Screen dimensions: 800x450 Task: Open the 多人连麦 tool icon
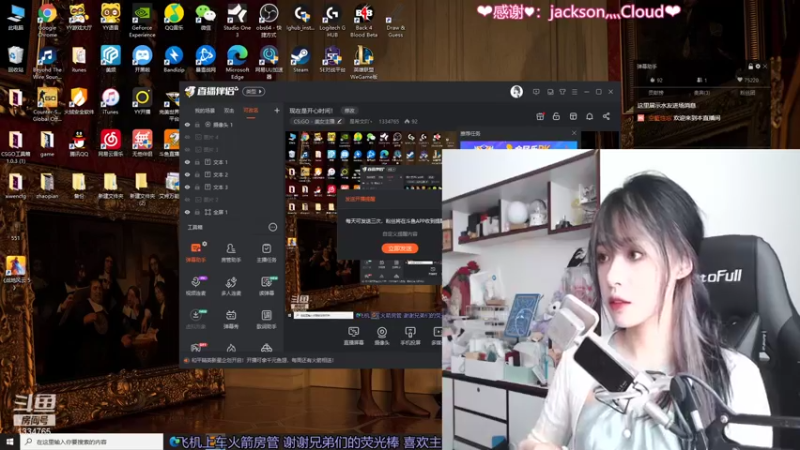click(x=231, y=286)
